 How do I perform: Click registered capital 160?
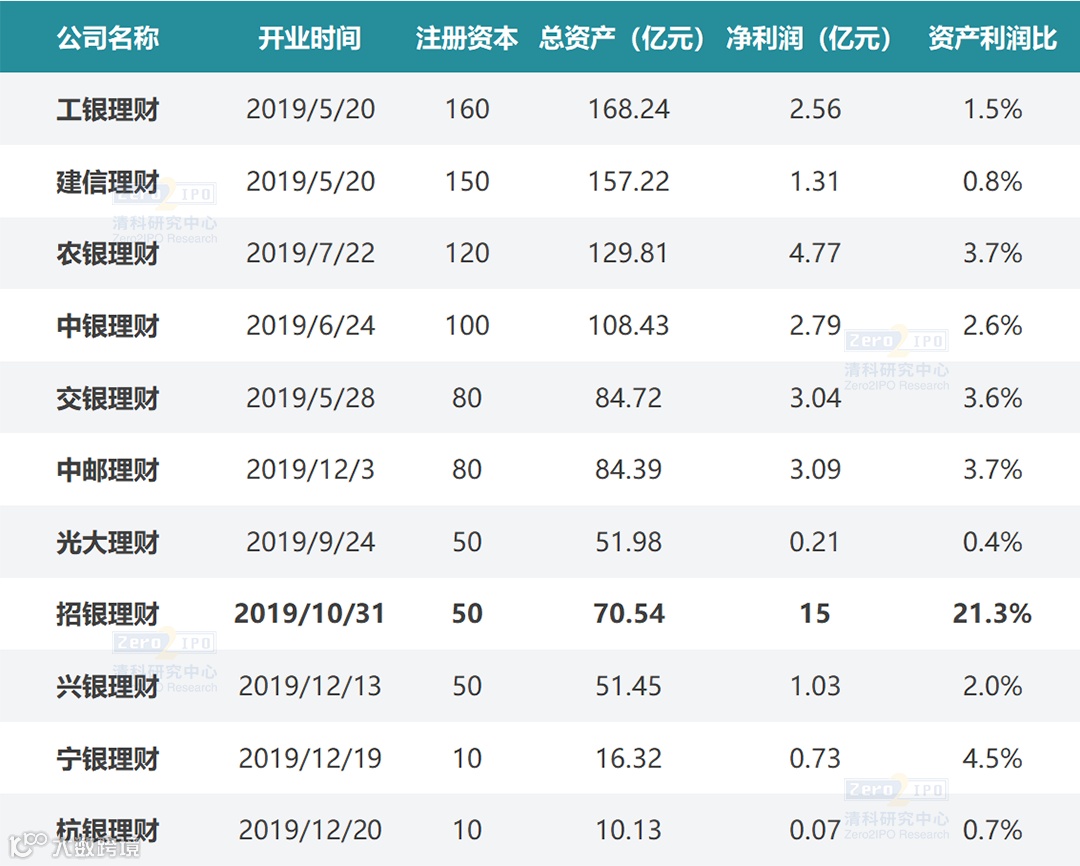pyautogui.click(x=467, y=110)
